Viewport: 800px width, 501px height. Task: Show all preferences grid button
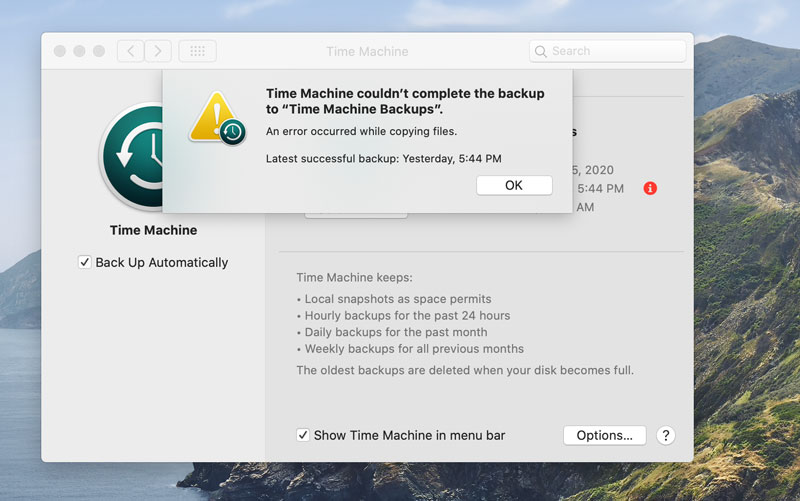point(197,51)
